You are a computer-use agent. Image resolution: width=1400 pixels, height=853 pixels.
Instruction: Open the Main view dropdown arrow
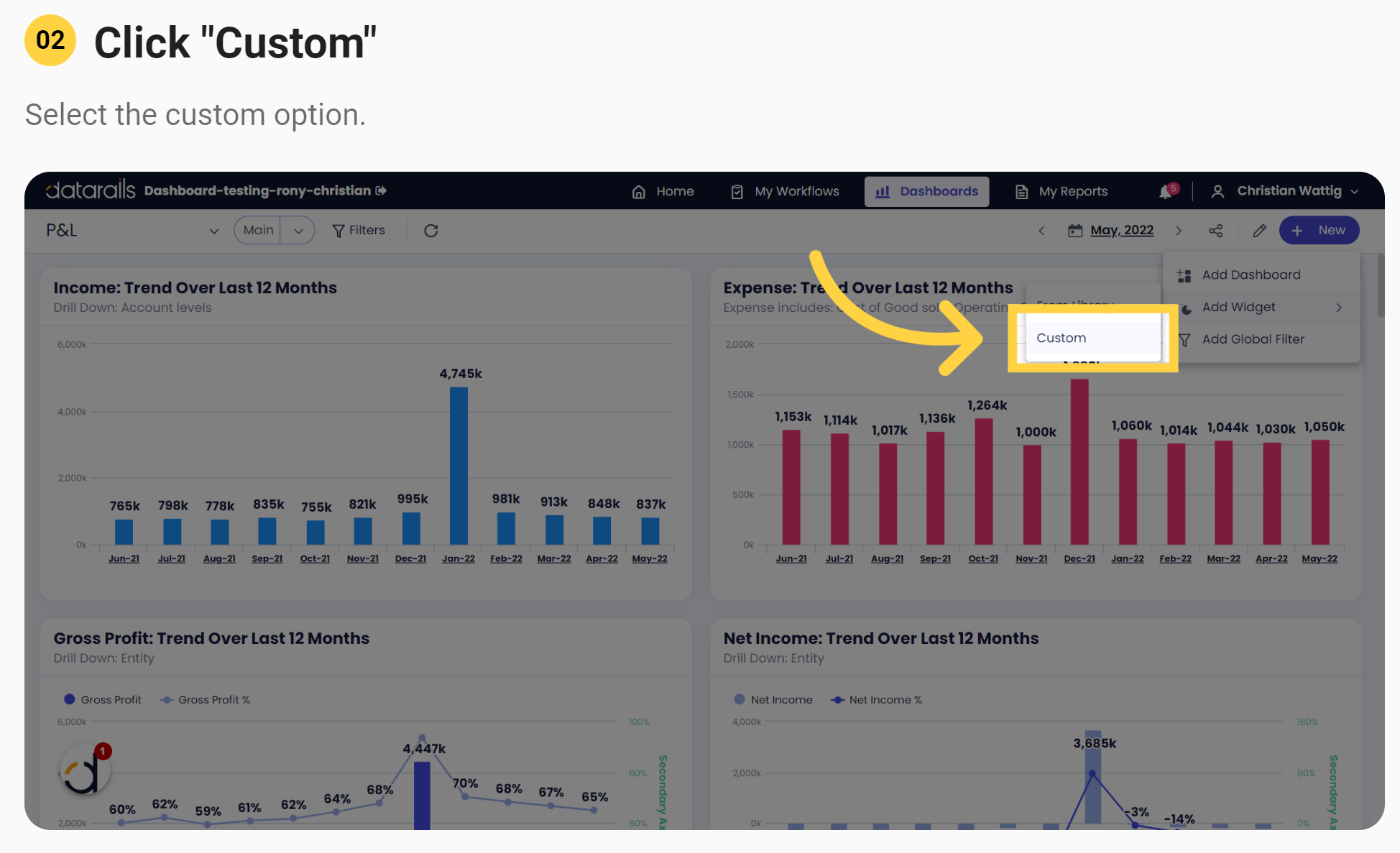point(298,231)
